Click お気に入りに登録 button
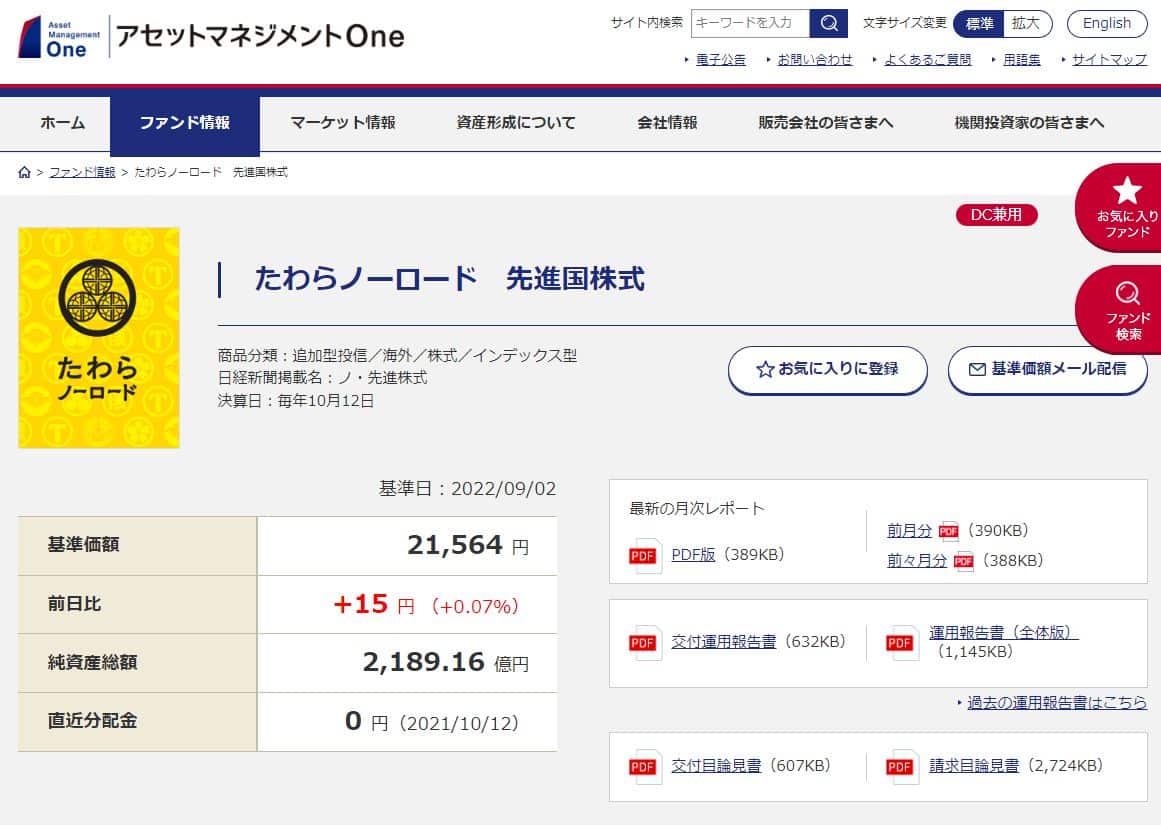The height and width of the screenshot is (825, 1161). (828, 369)
